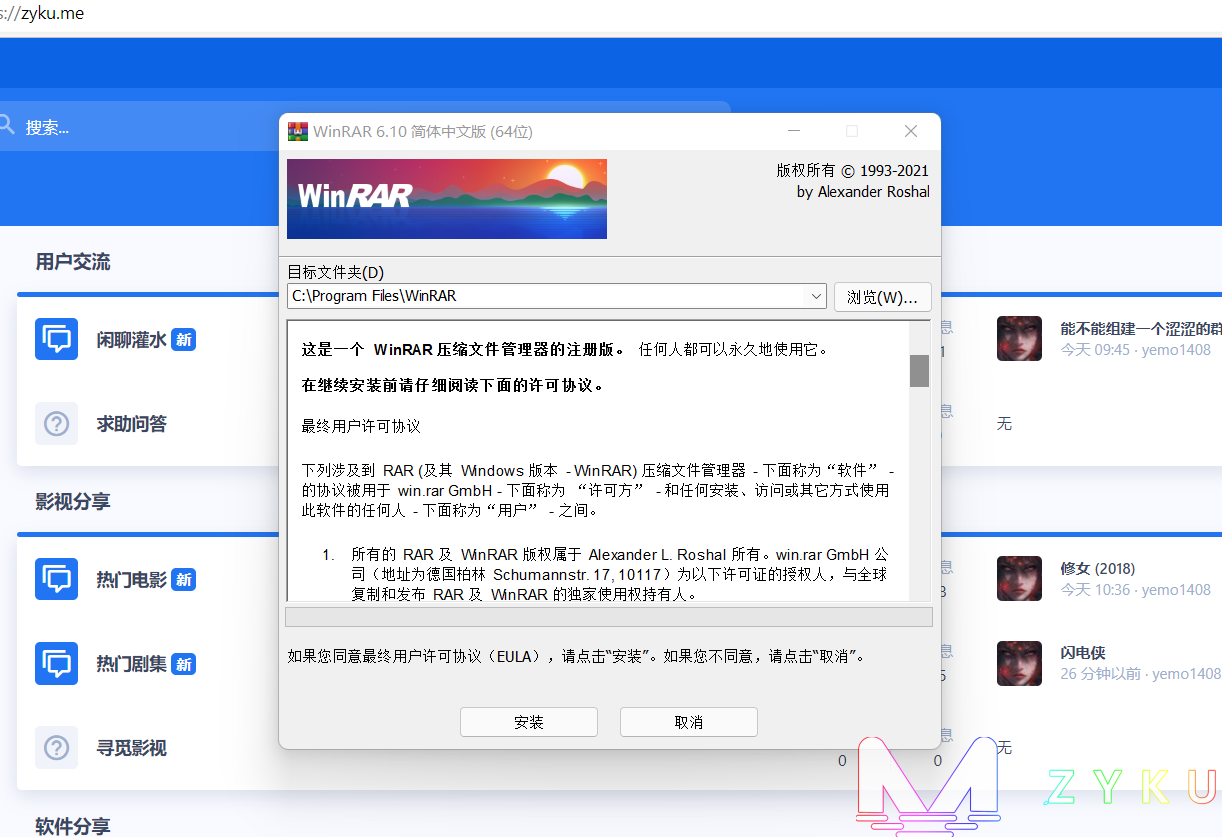Click the 今天 10:36 · yemo1408 timestamp
Viewport: 1222px width, 837px height.
[1135, 590]
